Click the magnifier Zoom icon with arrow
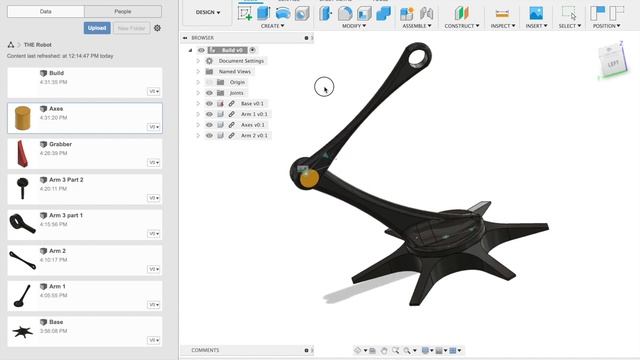The height and width of the screenshot is (360, 640). pyautogui.click(x=407, y=350)
